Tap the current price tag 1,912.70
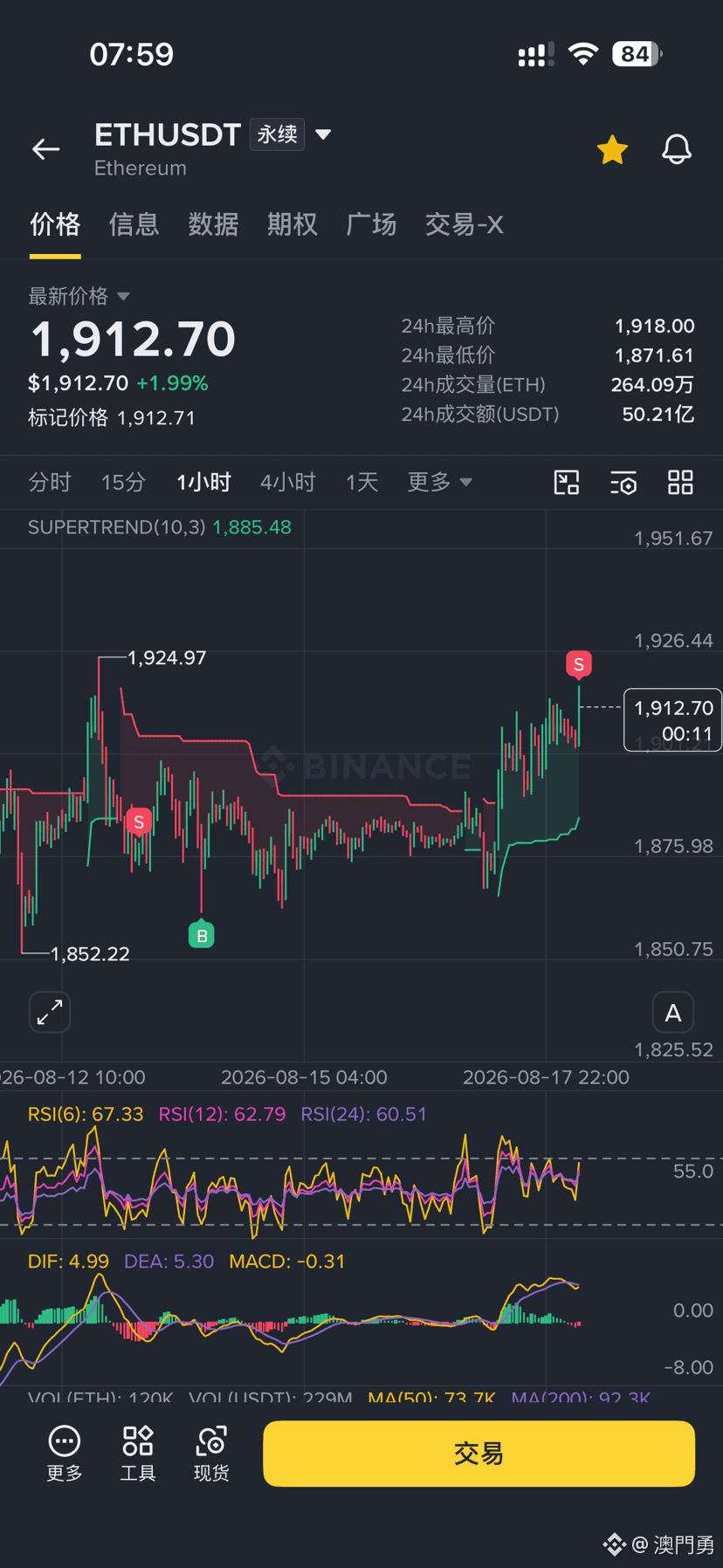This screenshot has width=723, height=1568. [672, 720]
